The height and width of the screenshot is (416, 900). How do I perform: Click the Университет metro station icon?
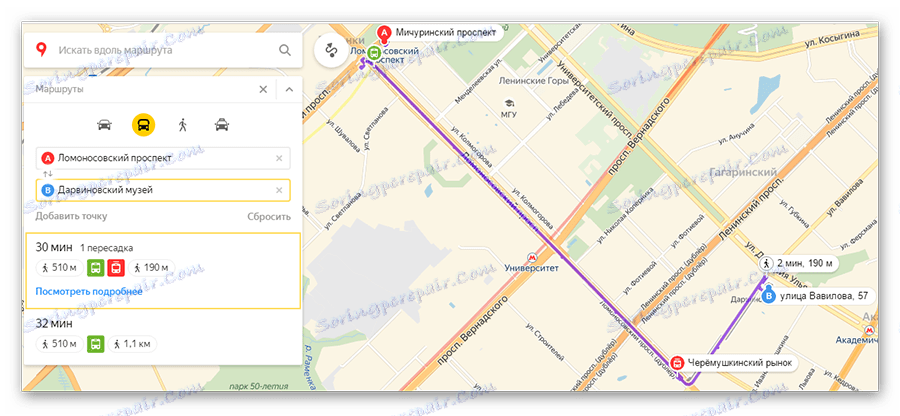click(532, 258)
